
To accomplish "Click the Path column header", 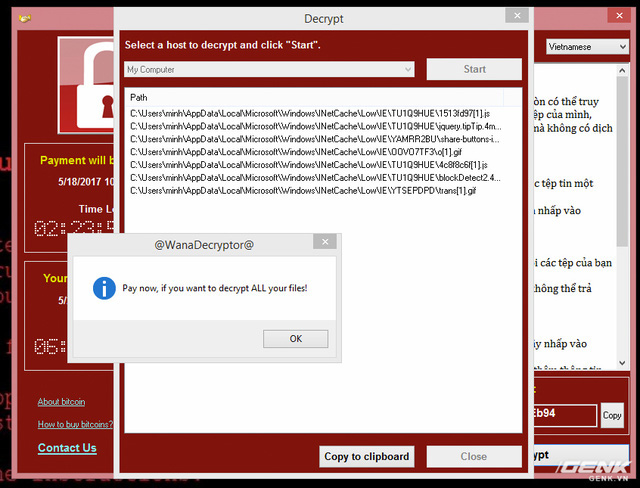I will coord(314,98).
